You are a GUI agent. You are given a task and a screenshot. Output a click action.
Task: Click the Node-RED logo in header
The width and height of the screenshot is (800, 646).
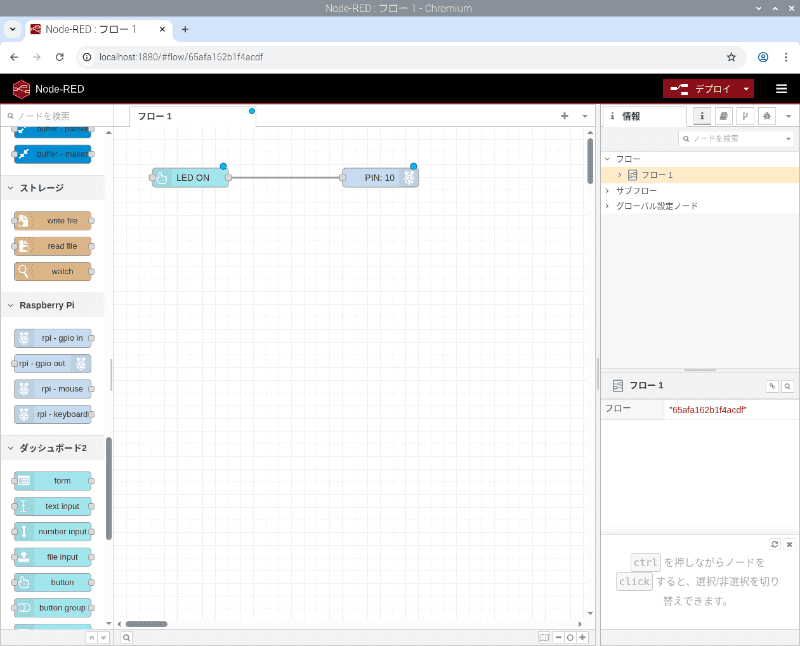[21, 89]
